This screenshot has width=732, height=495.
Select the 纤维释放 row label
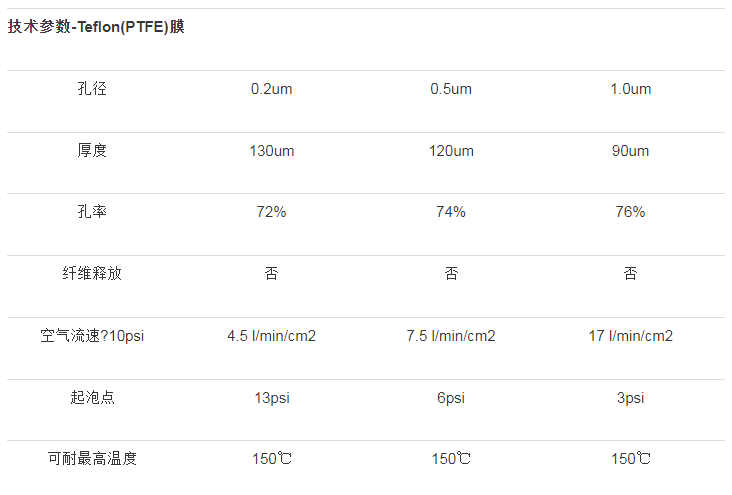92,273
